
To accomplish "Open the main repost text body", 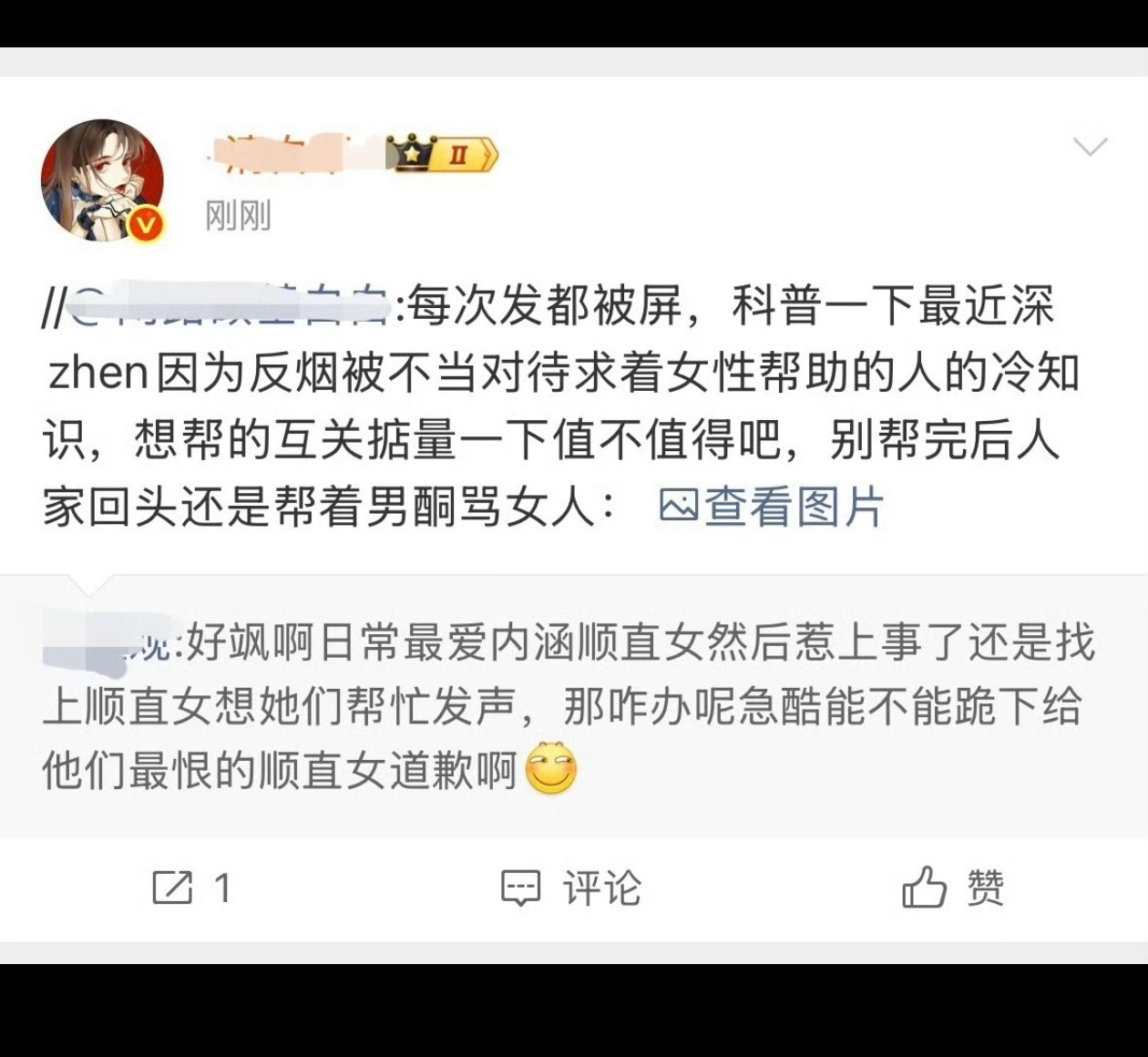I will pos(561,405).
